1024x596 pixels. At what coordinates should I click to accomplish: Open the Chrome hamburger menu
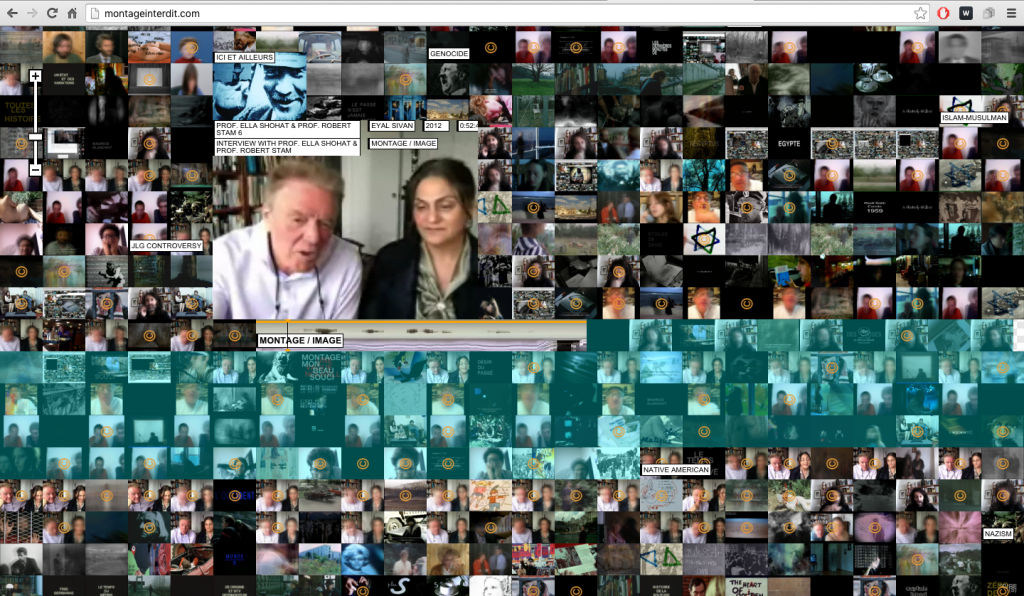pyautogui.click(x=1010, y=14)
